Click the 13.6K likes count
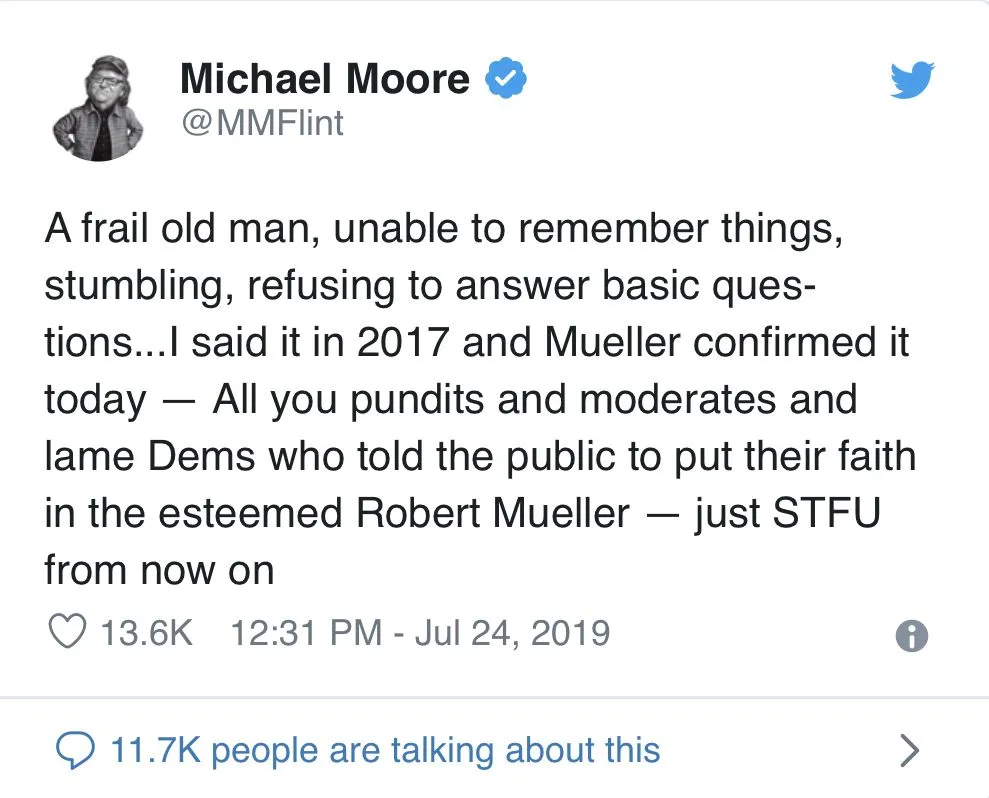The image size is (989, 798). coord(148,633)
